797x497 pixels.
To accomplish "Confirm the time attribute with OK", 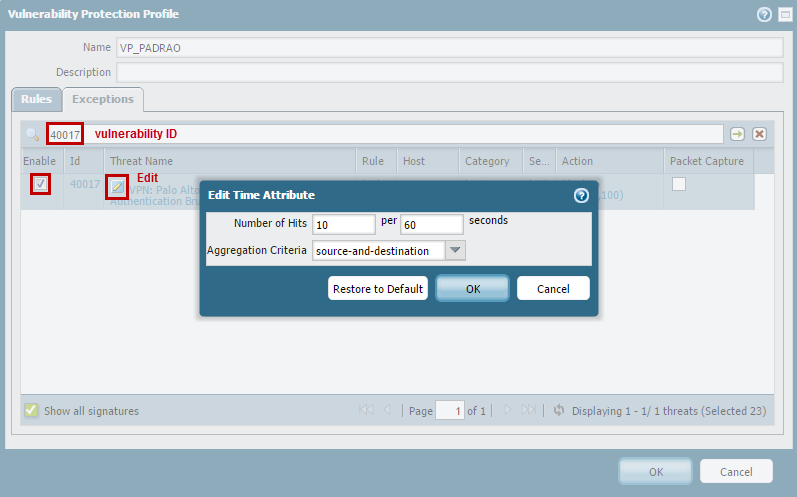I will pos(472,288).
